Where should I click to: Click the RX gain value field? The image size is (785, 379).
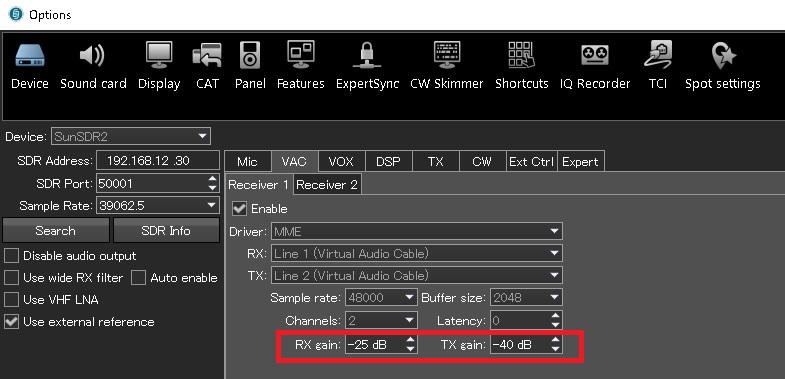click(x=374, y=344)
